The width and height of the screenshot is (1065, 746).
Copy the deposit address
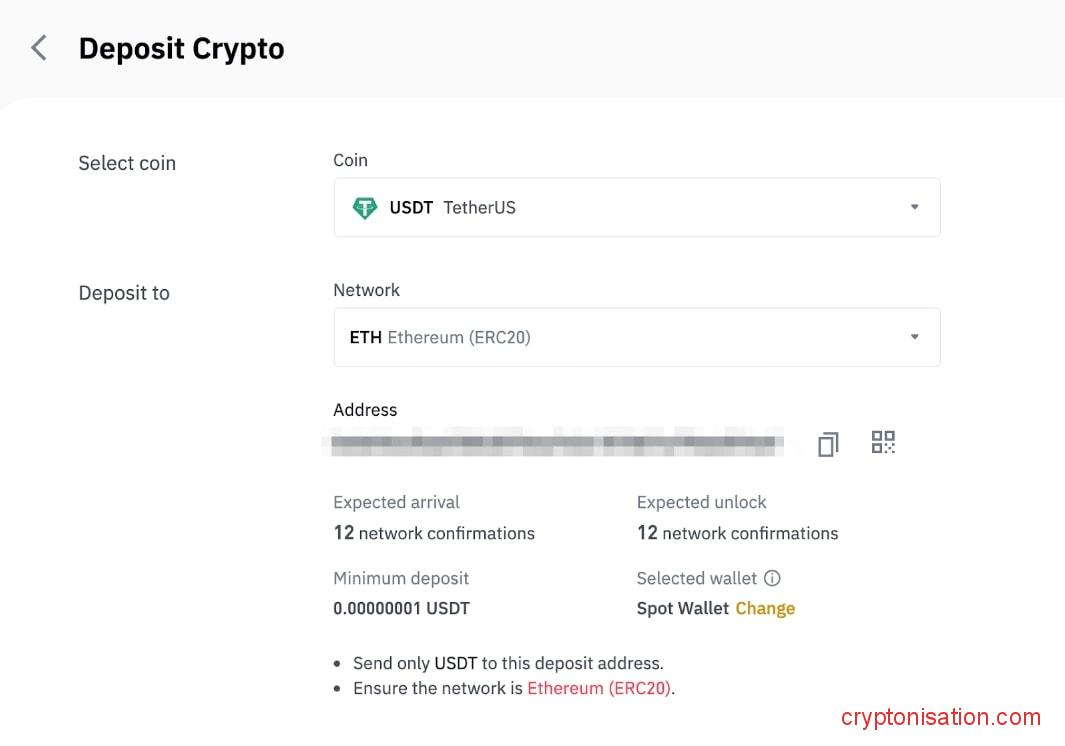[x=828, y=443]
